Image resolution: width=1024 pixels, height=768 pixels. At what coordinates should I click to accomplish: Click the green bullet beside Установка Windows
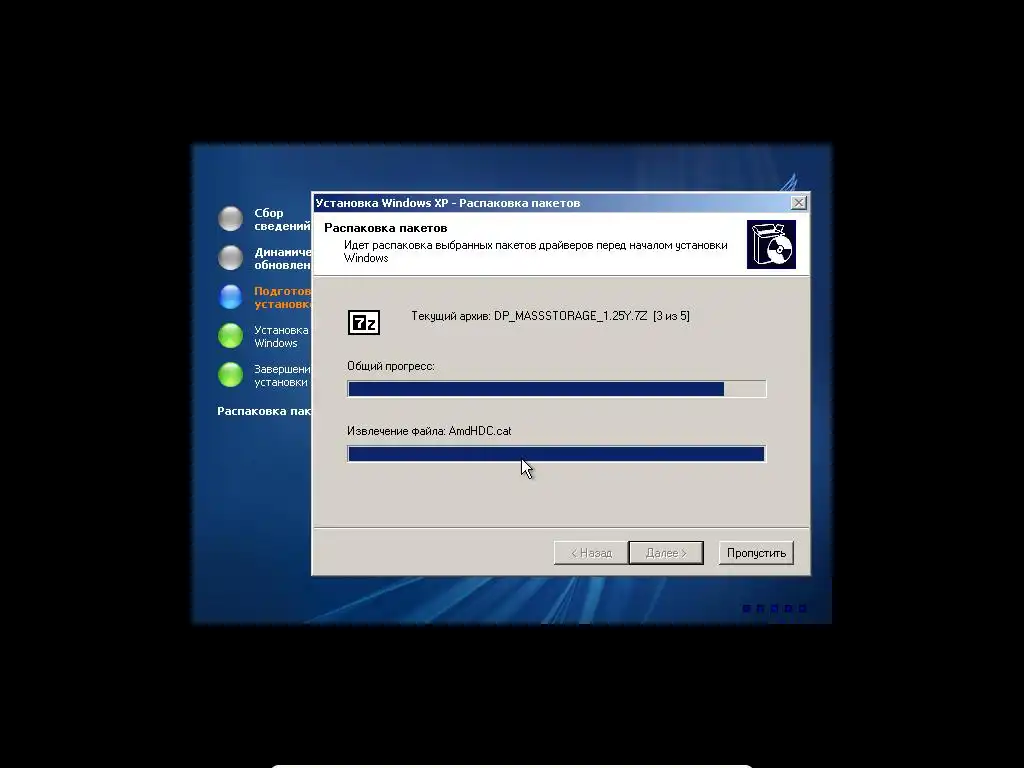point(231,336)
